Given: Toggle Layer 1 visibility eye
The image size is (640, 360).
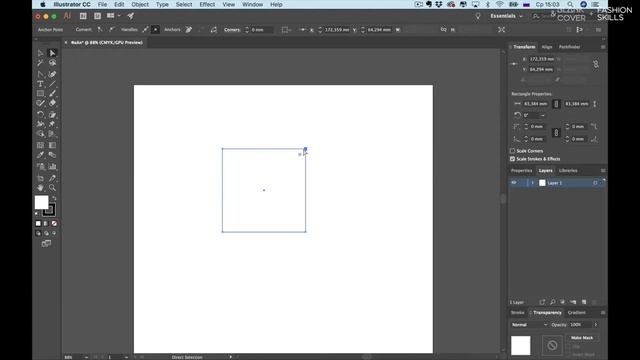Looking at the screenshot, I should coord(514,183).
